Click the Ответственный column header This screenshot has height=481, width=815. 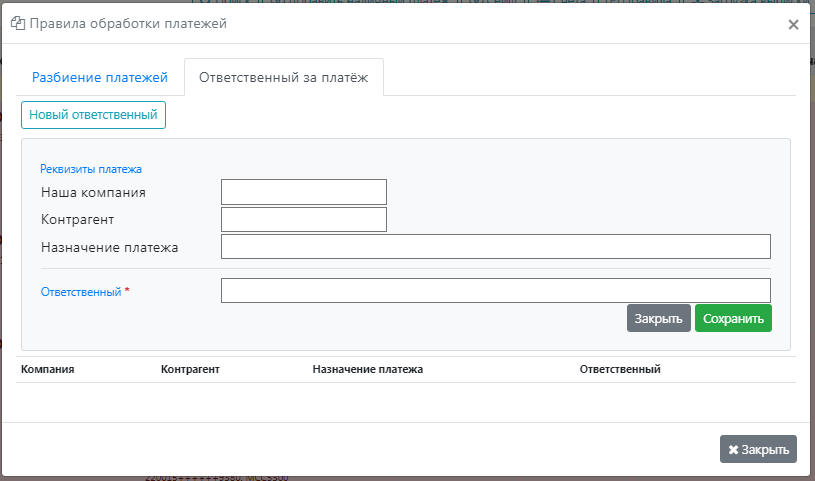point(620,369)
